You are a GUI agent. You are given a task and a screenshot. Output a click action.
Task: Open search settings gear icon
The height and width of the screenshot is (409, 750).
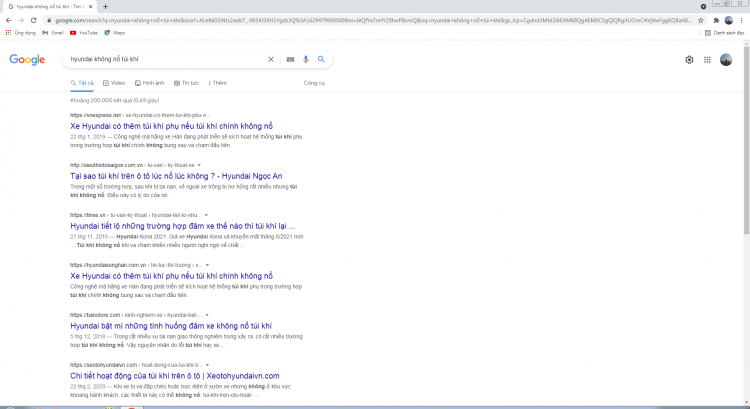point(689,60)
